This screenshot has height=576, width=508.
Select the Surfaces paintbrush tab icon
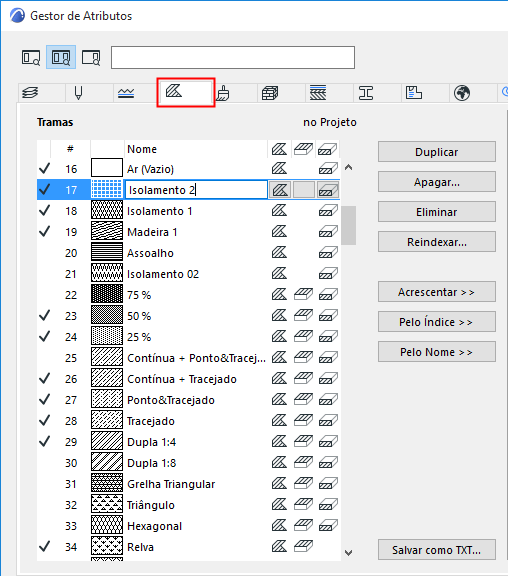tap(223, 93)
